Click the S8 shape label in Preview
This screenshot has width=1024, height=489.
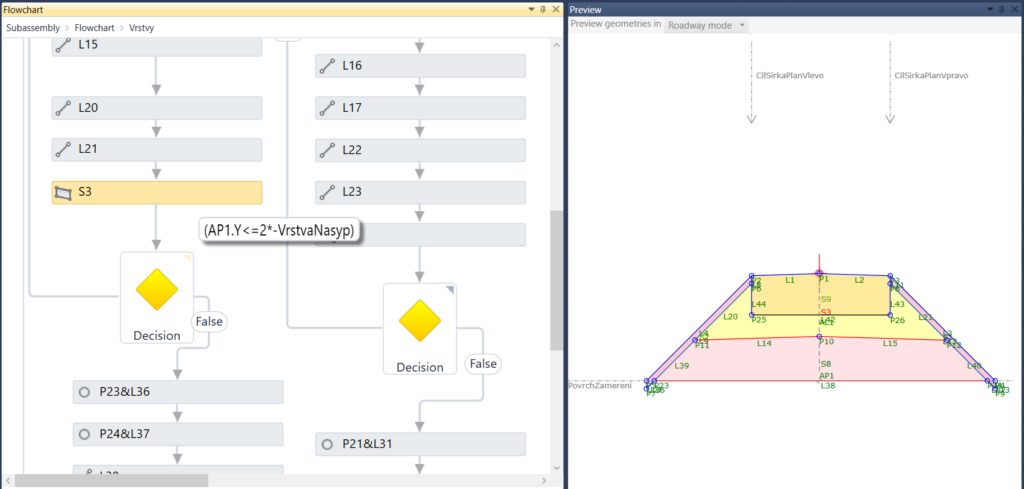826,364
